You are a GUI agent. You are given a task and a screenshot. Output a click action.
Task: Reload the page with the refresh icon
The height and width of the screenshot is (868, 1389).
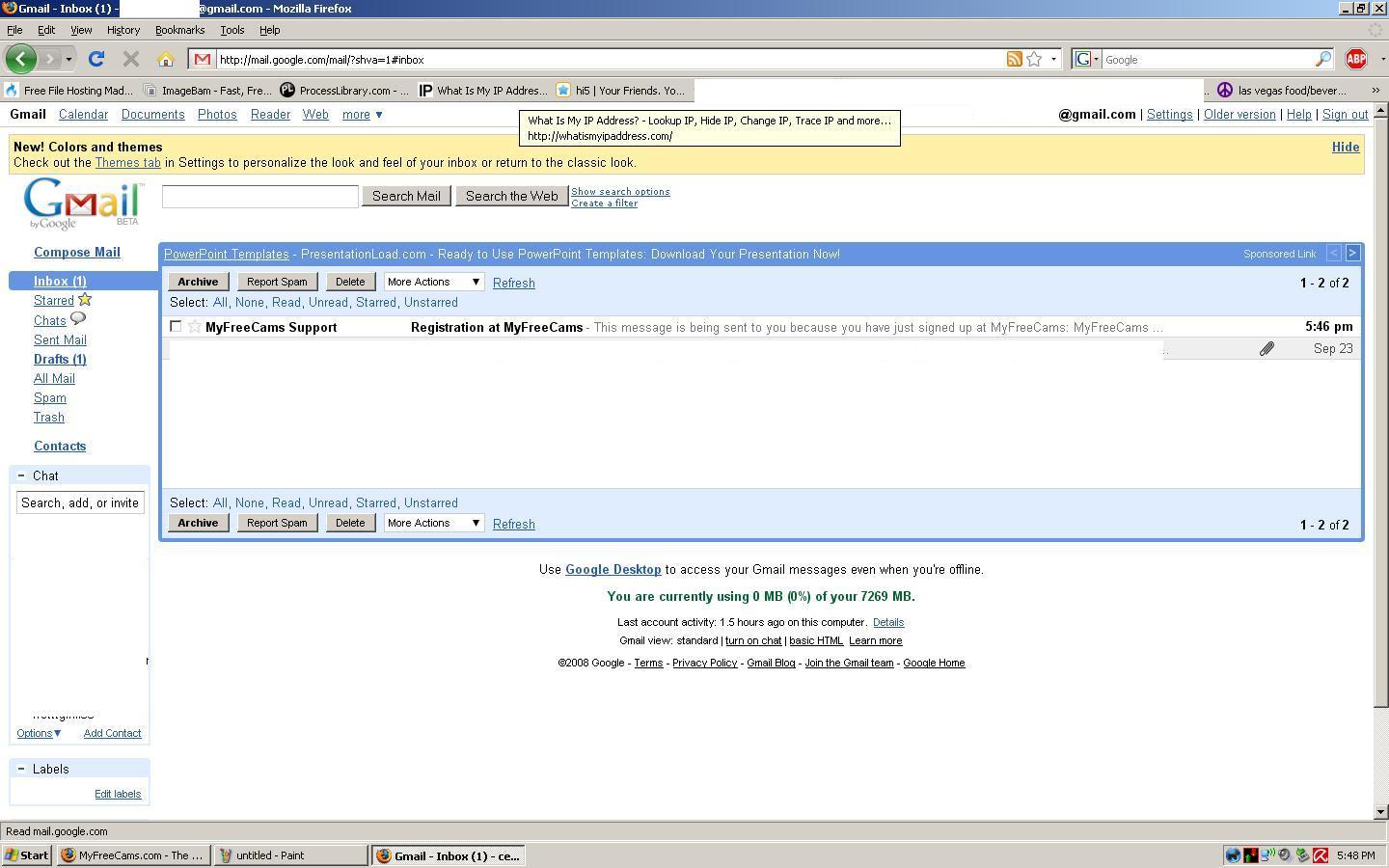pos(96,59)
